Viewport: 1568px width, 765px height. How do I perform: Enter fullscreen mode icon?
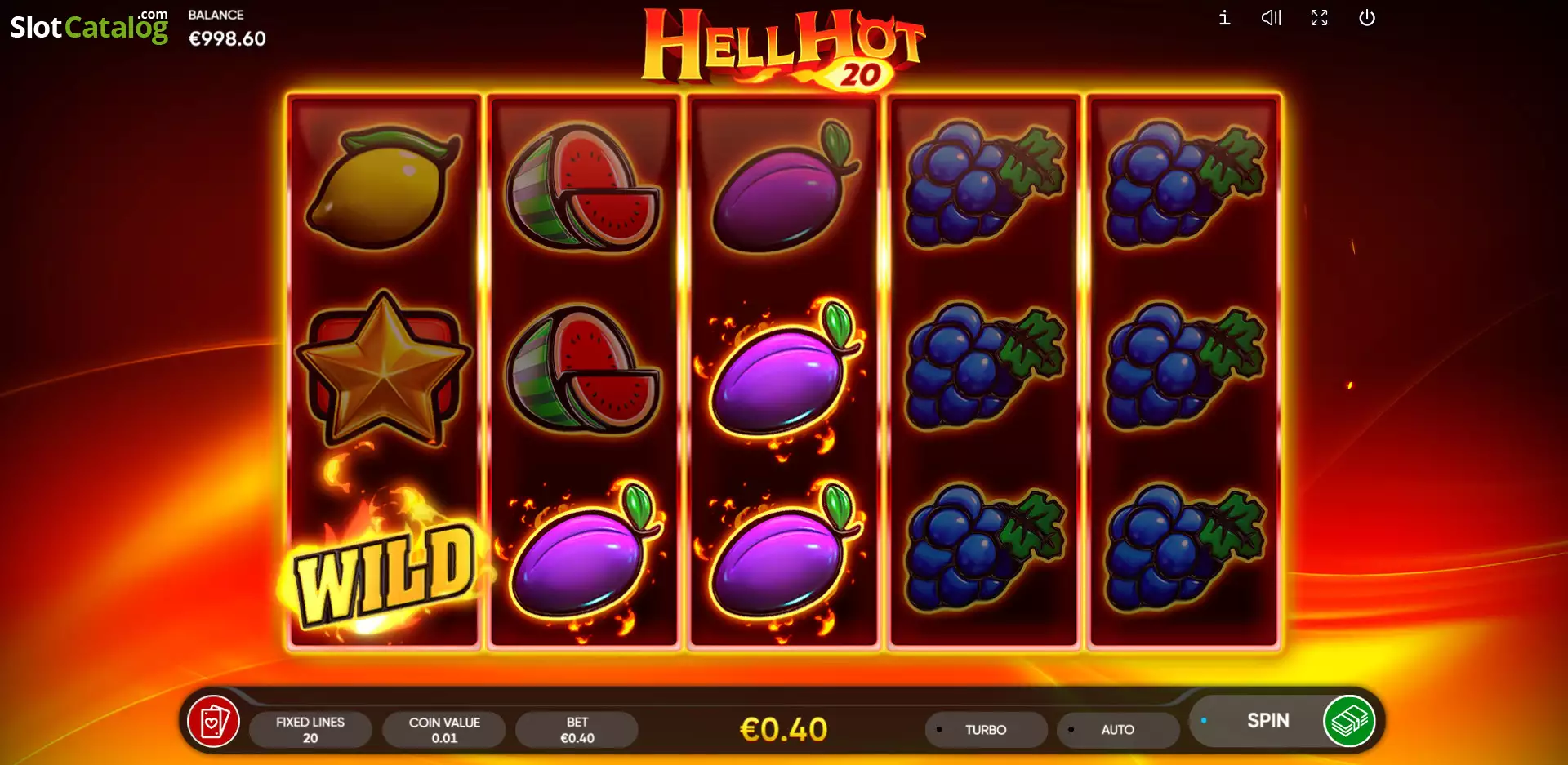tap(1319, 17)
